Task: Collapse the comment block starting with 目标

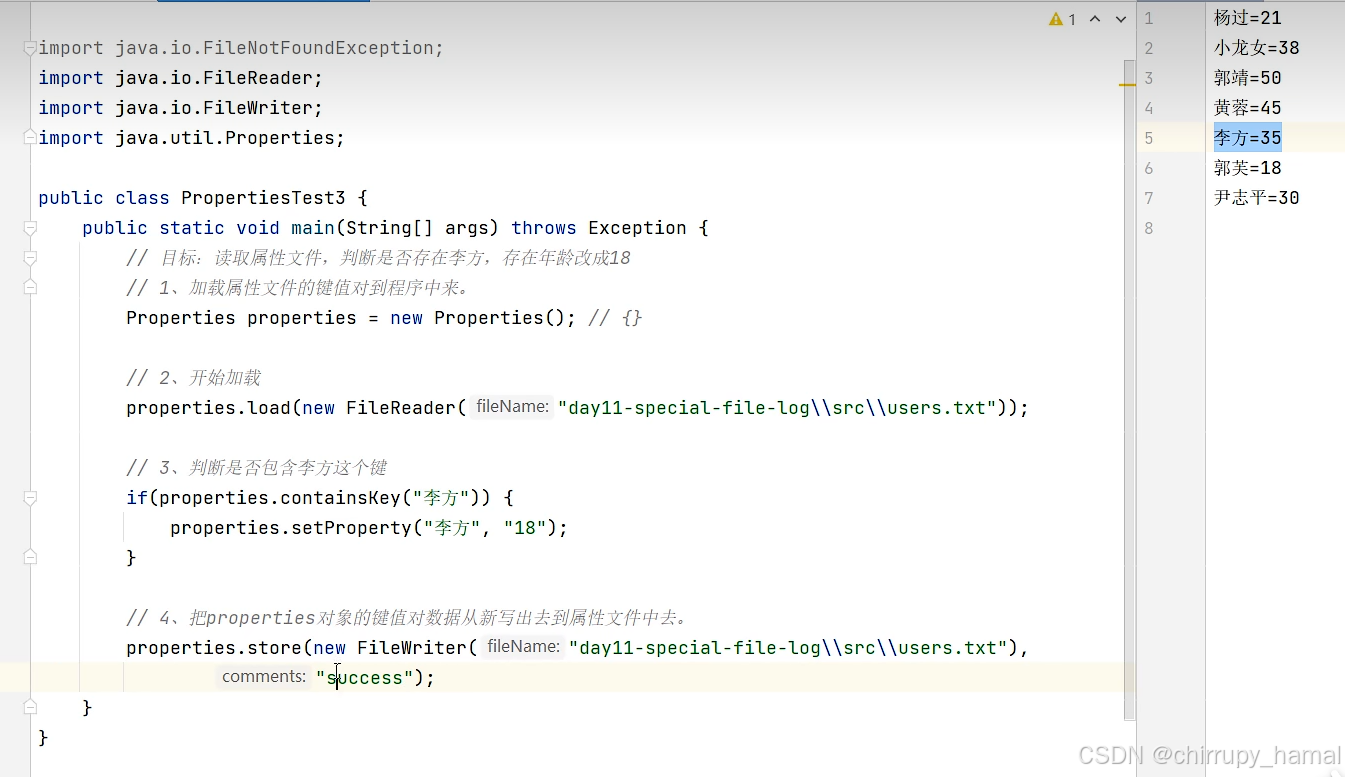Action: tap(30, 258)
